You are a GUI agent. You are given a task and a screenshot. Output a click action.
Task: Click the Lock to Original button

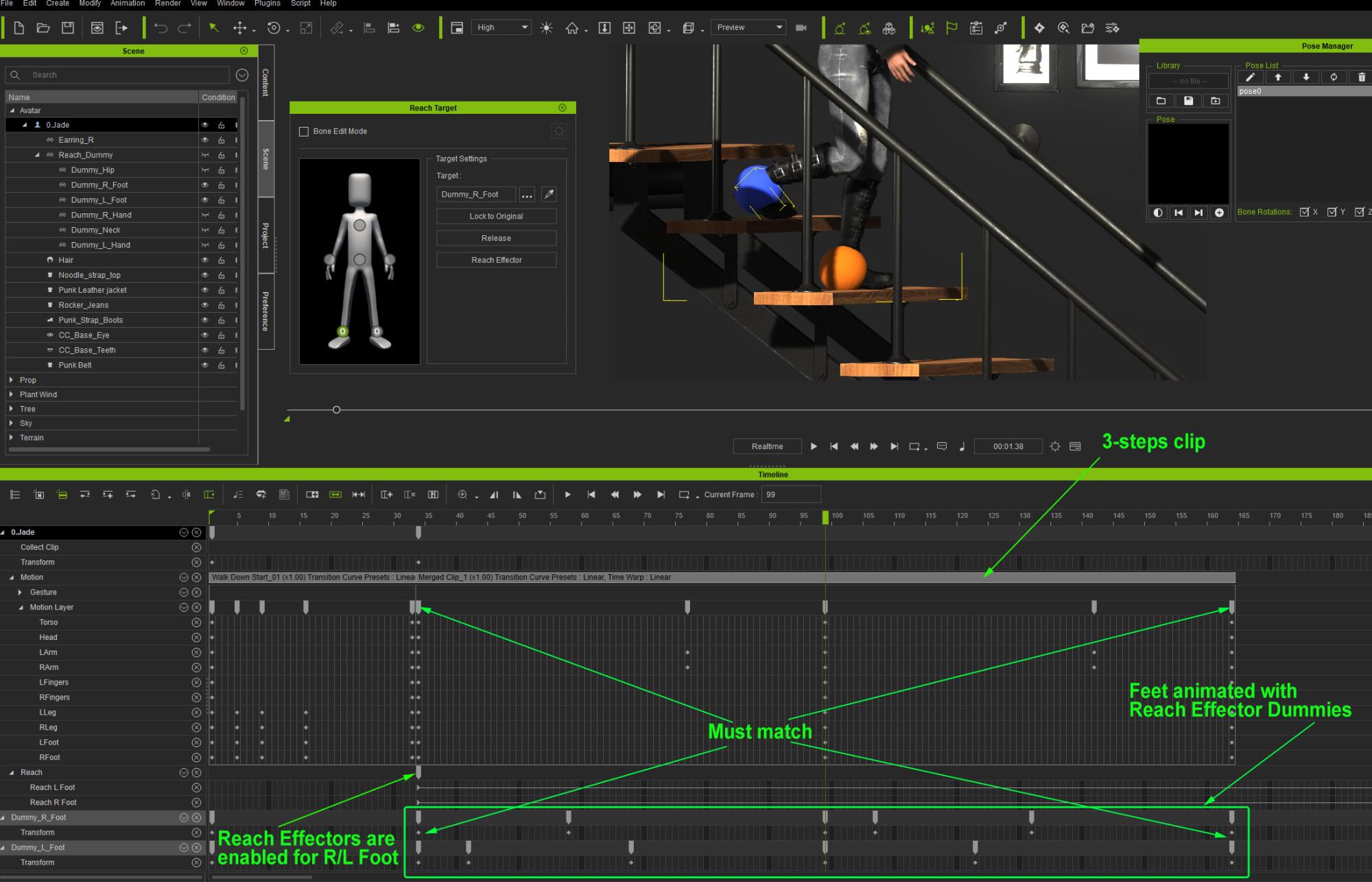click(x=496, y=217)
